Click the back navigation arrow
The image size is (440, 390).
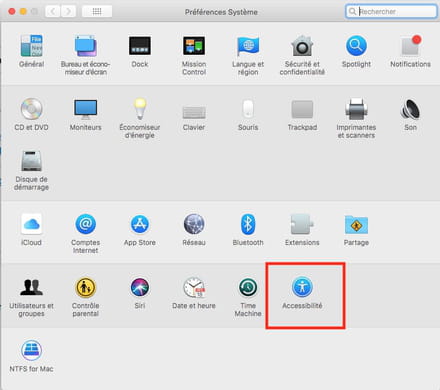click(x=53, y=11)
